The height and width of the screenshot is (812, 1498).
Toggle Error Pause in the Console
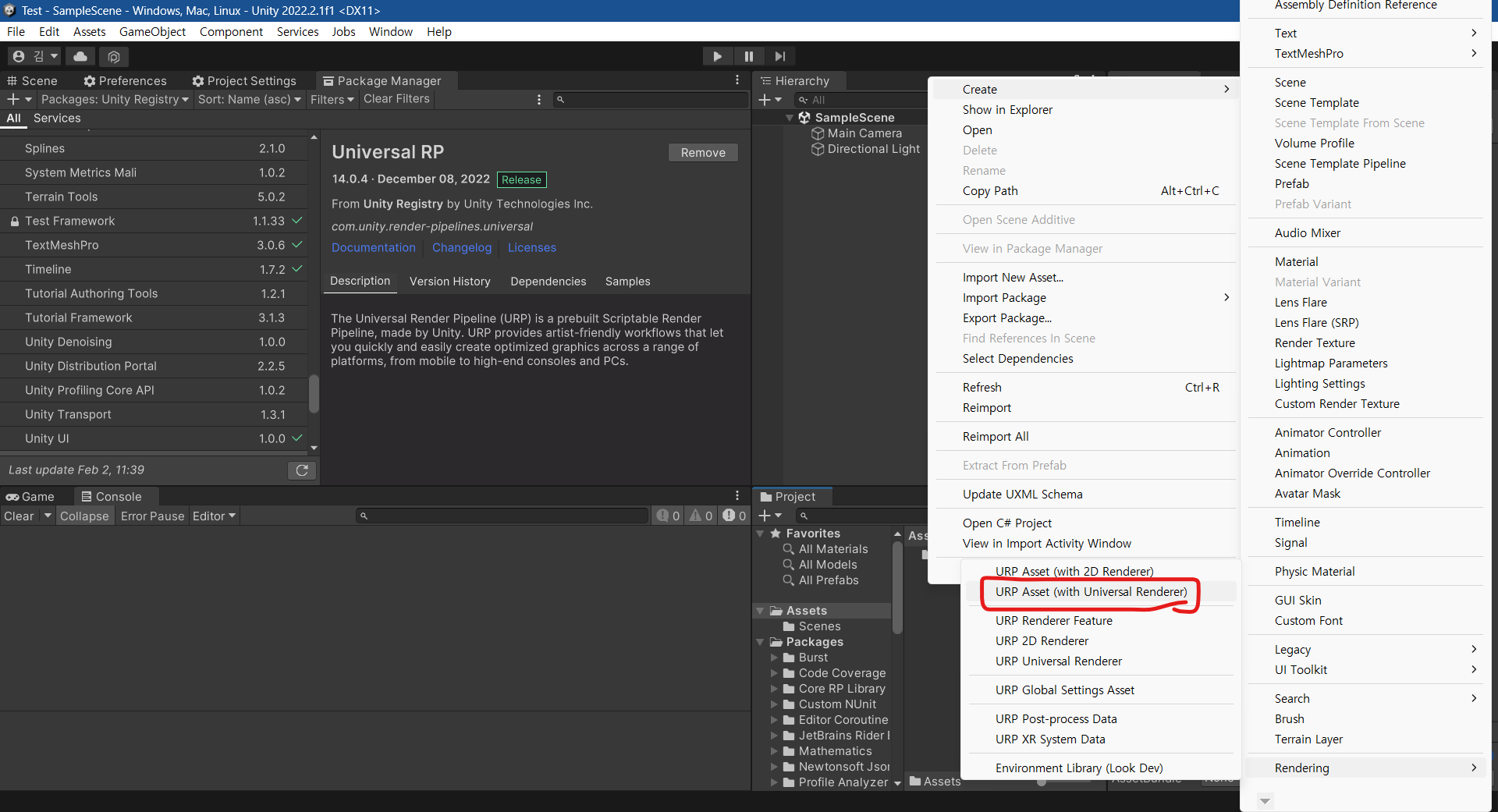tap(152, 516)
